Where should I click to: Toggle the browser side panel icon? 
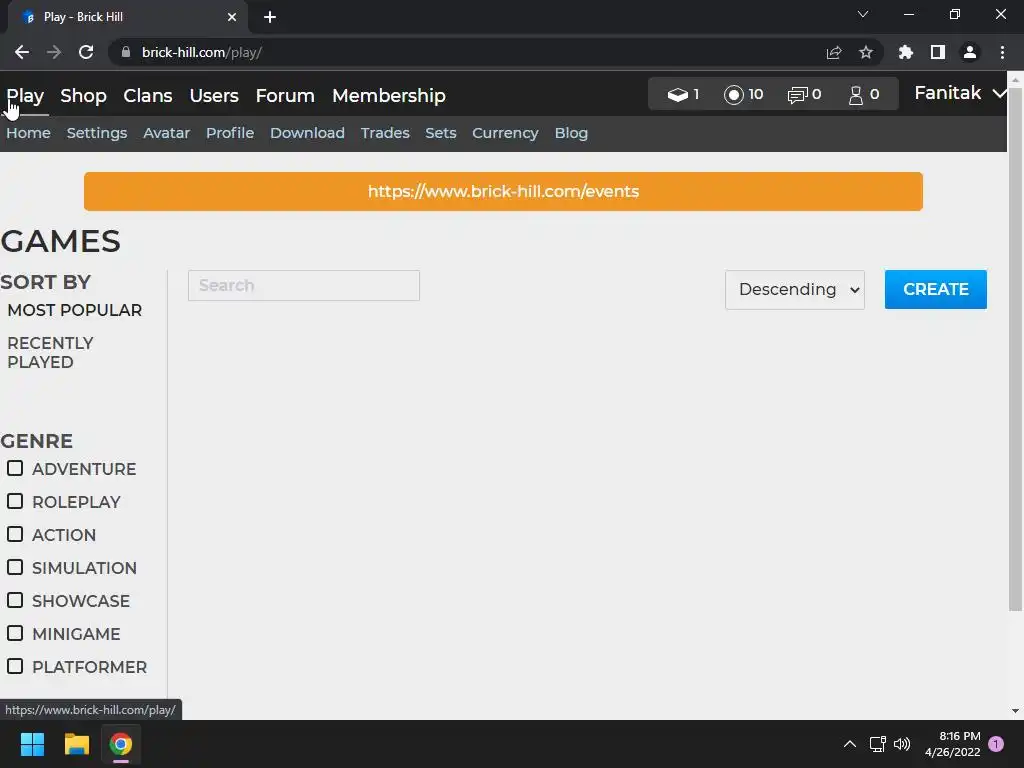click(x=938, y=52)
